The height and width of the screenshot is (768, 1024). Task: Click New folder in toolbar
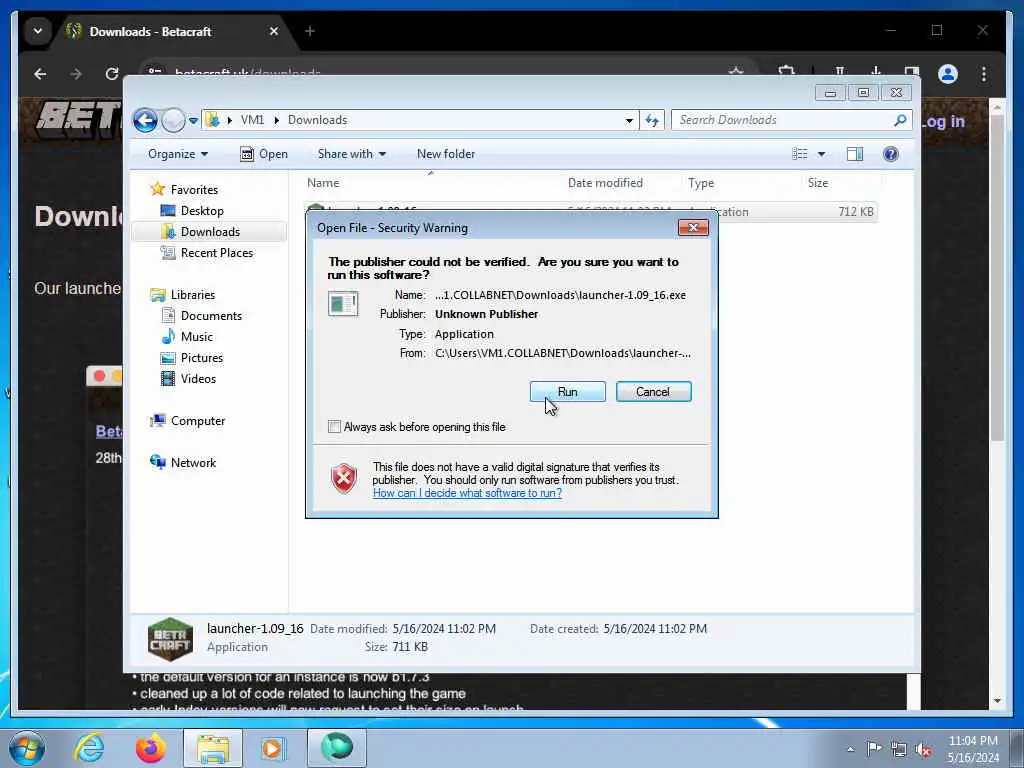click(446, 154)
